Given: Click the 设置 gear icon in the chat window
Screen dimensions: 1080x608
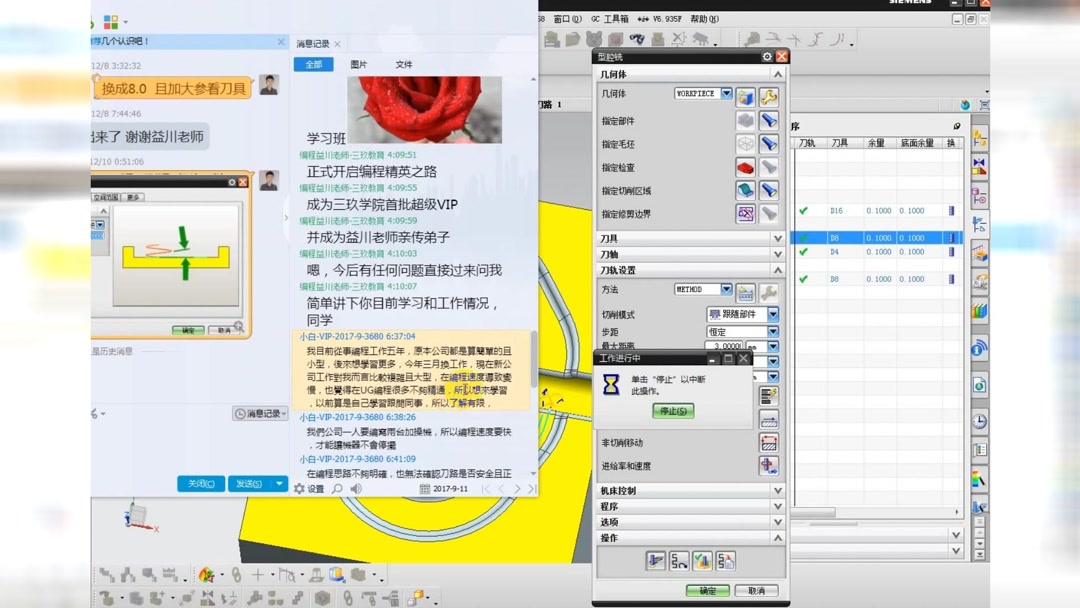Looking at the screenshot, I should [298, 489].
